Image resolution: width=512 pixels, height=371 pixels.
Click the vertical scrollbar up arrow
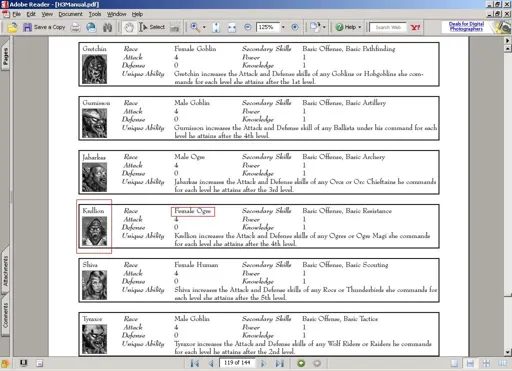click(508, 49)
